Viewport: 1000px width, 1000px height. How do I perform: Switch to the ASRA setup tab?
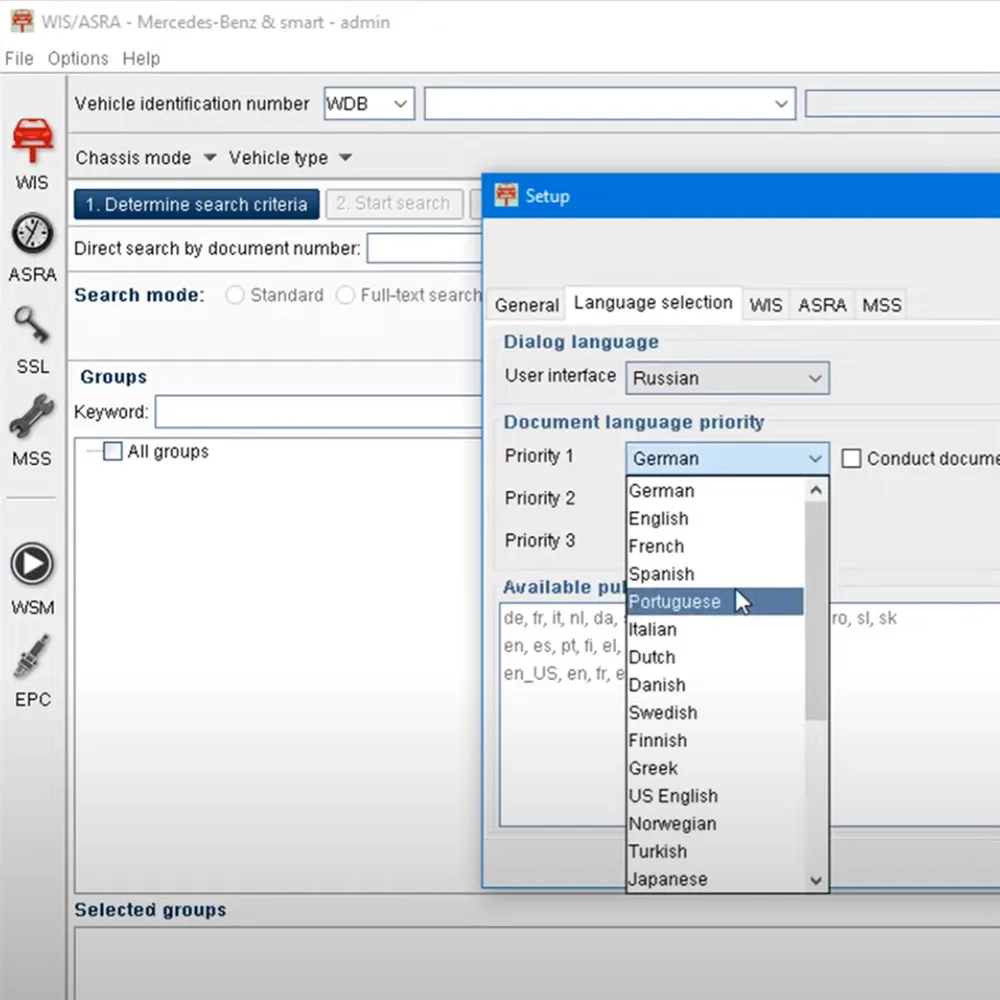coord(822,305)
